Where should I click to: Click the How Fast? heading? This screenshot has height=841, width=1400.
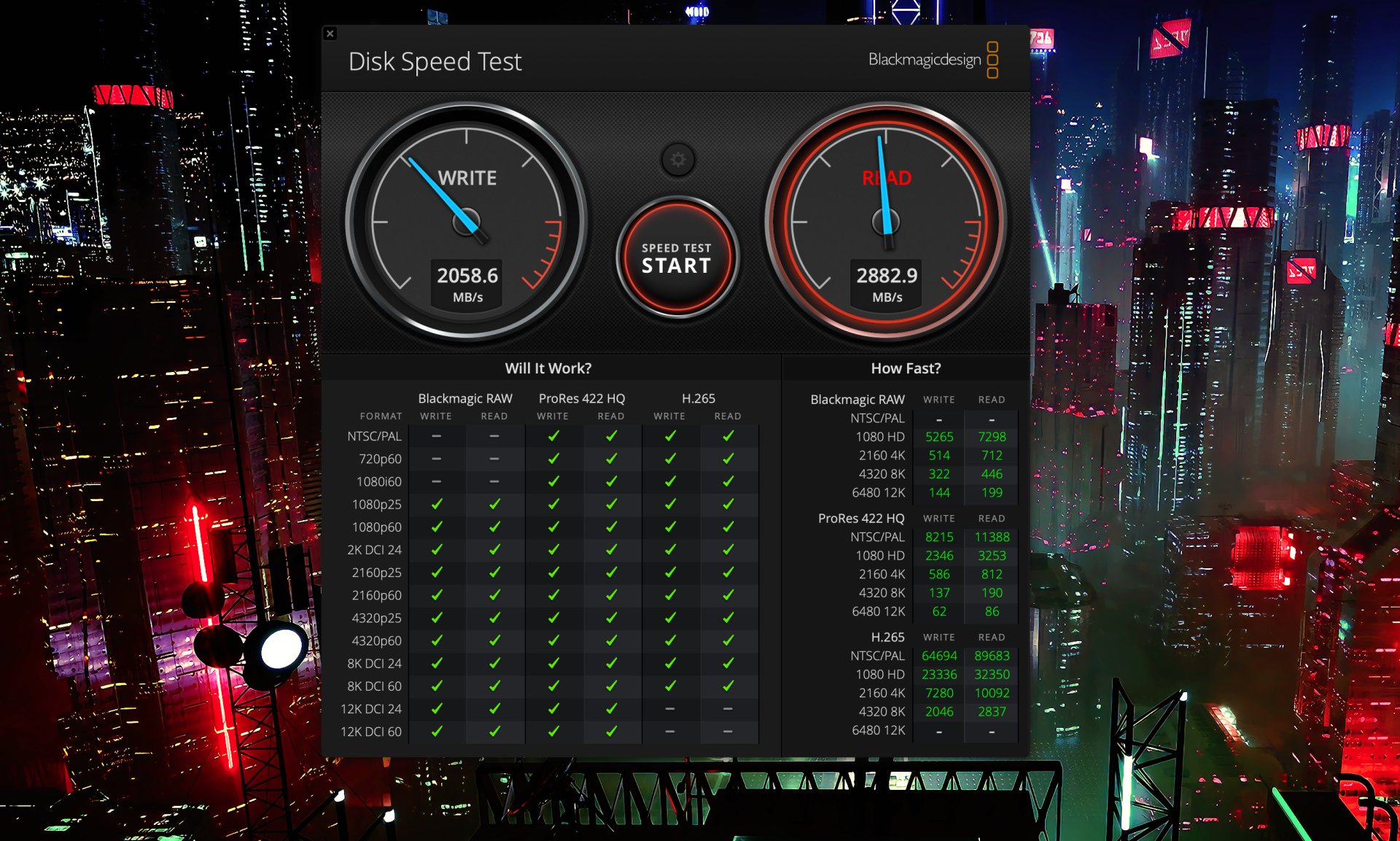click(906, 368)
